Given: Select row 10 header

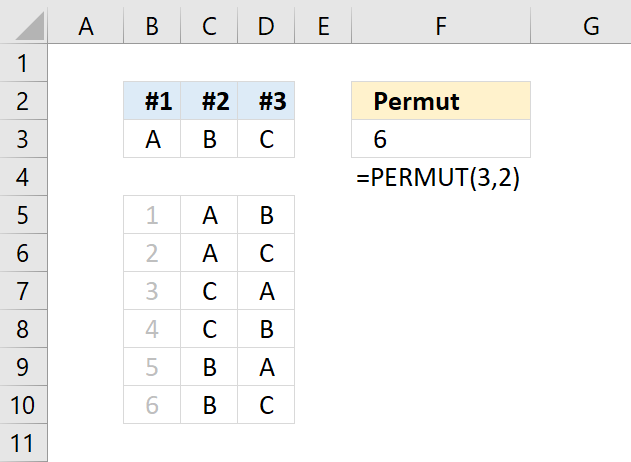Looking at the screenshot, I should pyautogui.click(x=23, y=405).
